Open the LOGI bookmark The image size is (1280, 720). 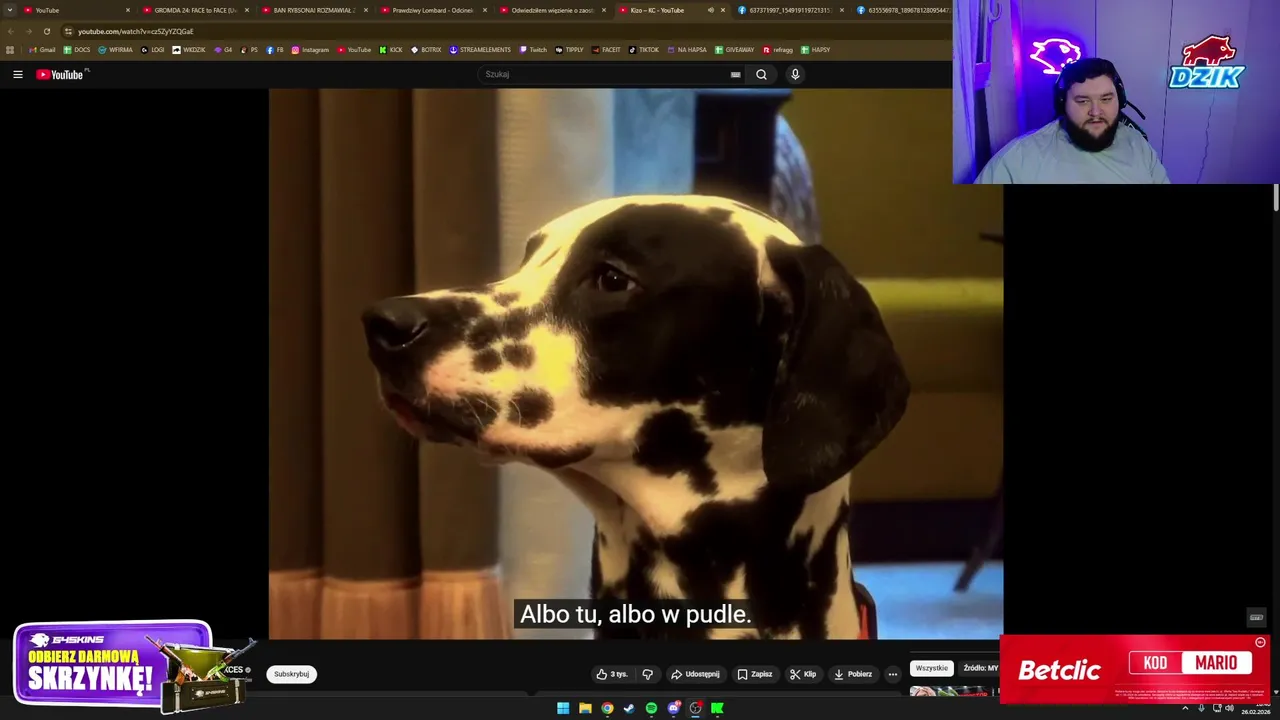pyautogui.click(x=152, y=50)
